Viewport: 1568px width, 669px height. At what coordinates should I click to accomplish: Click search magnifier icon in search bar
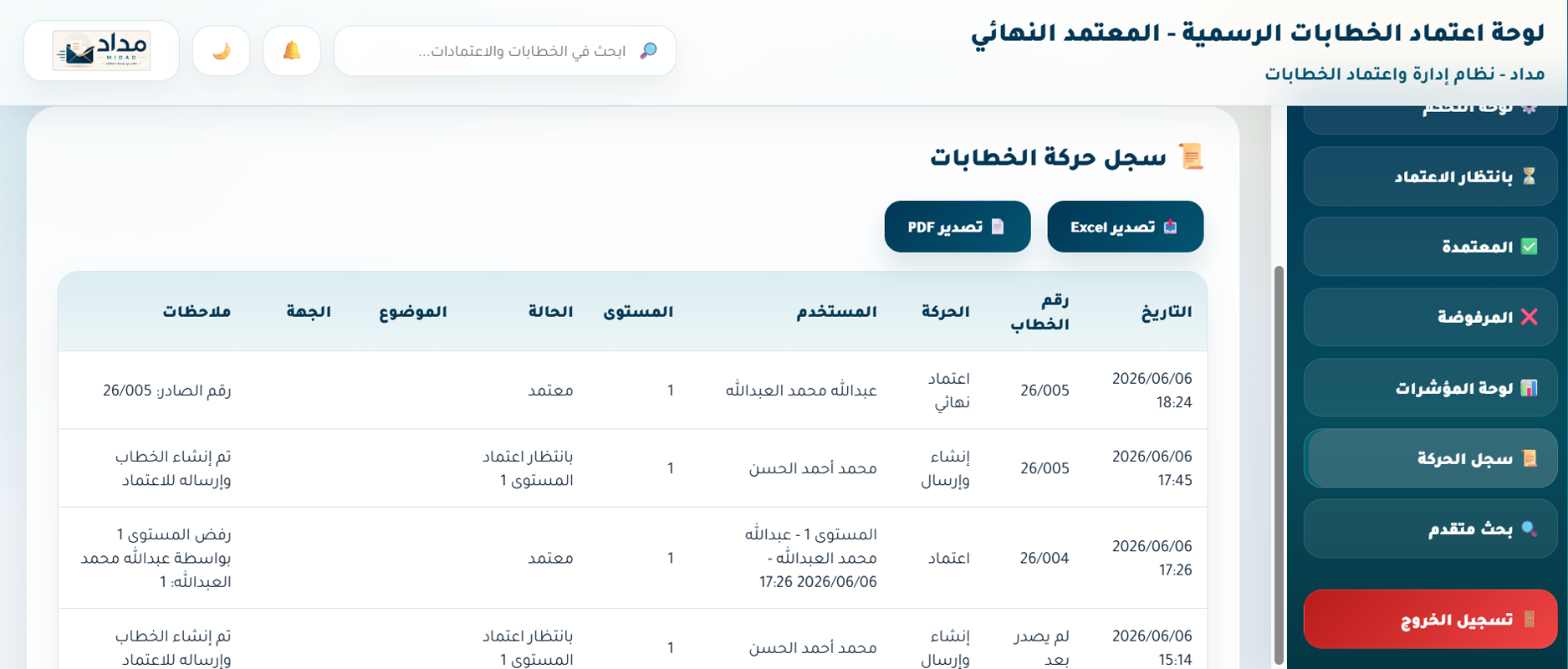point(648,51)
